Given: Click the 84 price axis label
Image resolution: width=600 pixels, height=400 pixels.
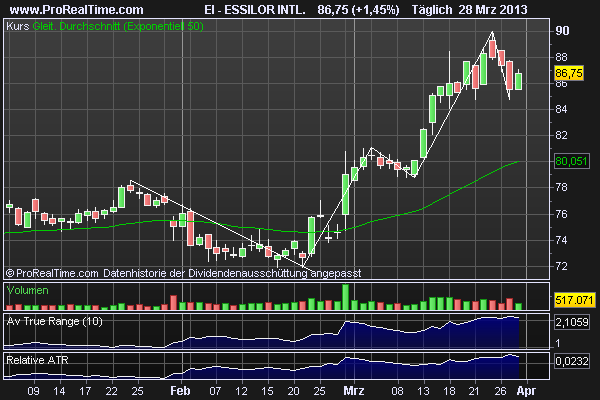Looking at the screenshot, I should 561,109.
